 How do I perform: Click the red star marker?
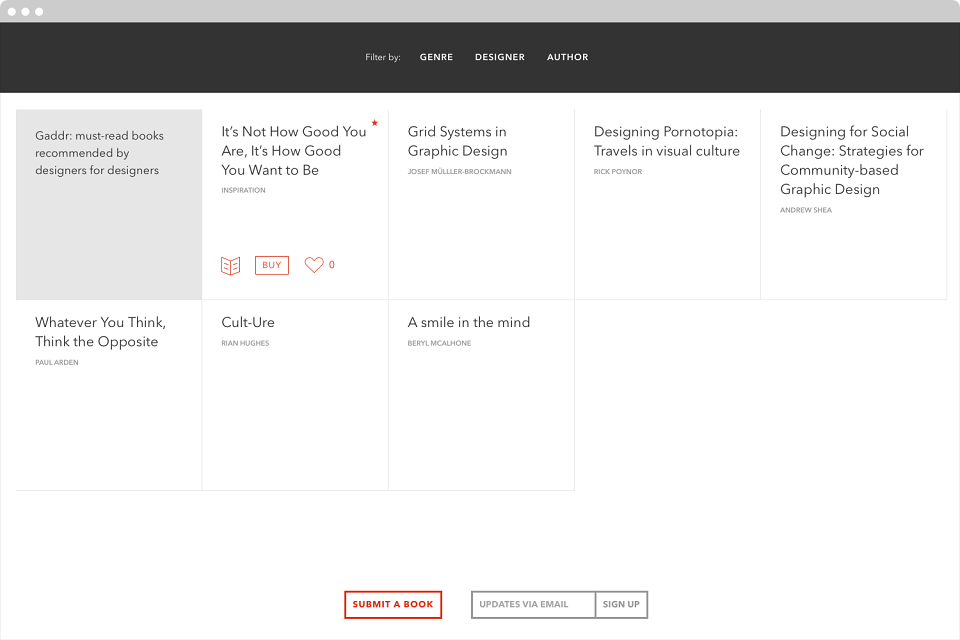(x=375, y=123)
